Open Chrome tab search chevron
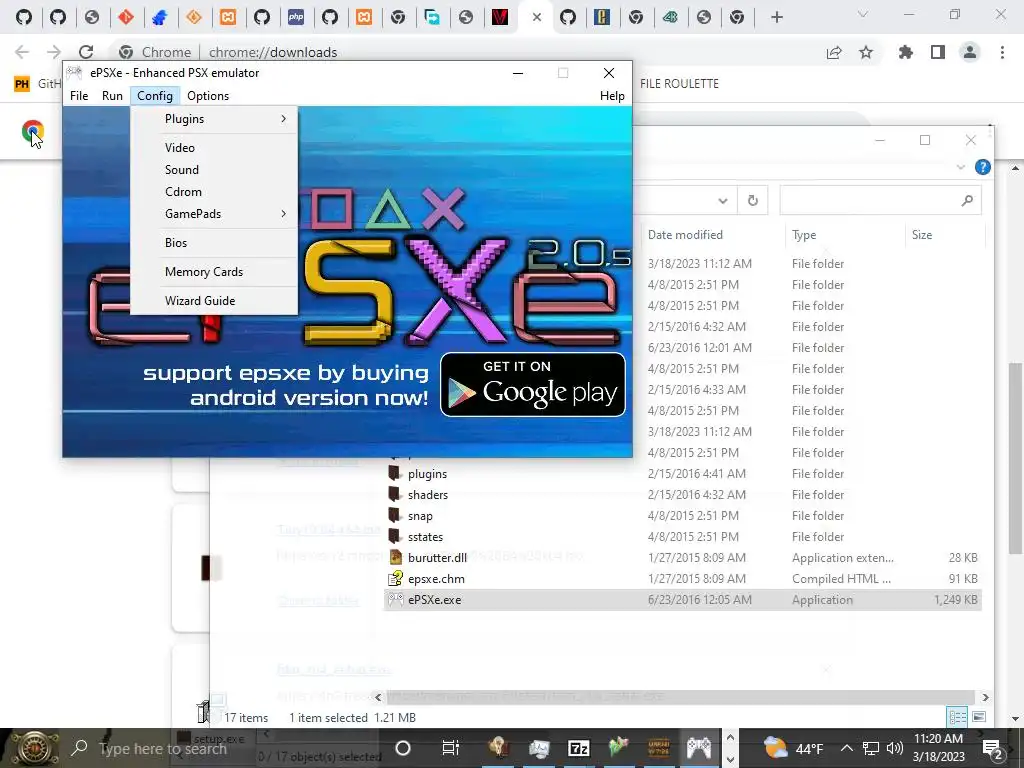 863,14
